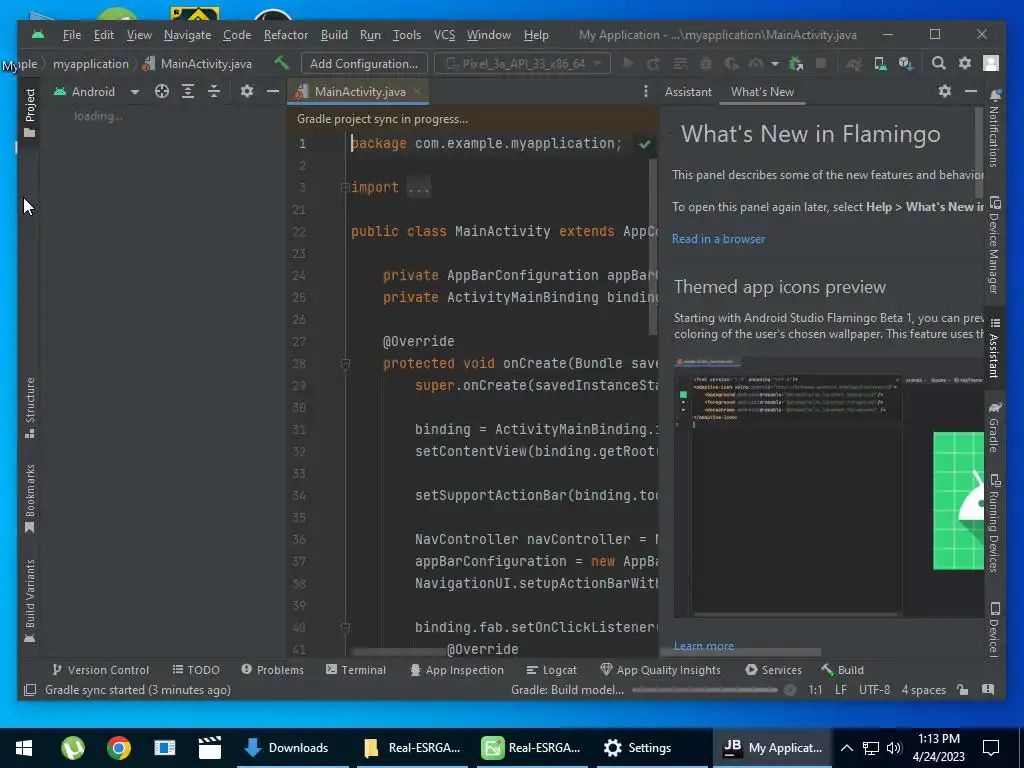
Task: Click the Themed app icons preview image
Action: 828,487
